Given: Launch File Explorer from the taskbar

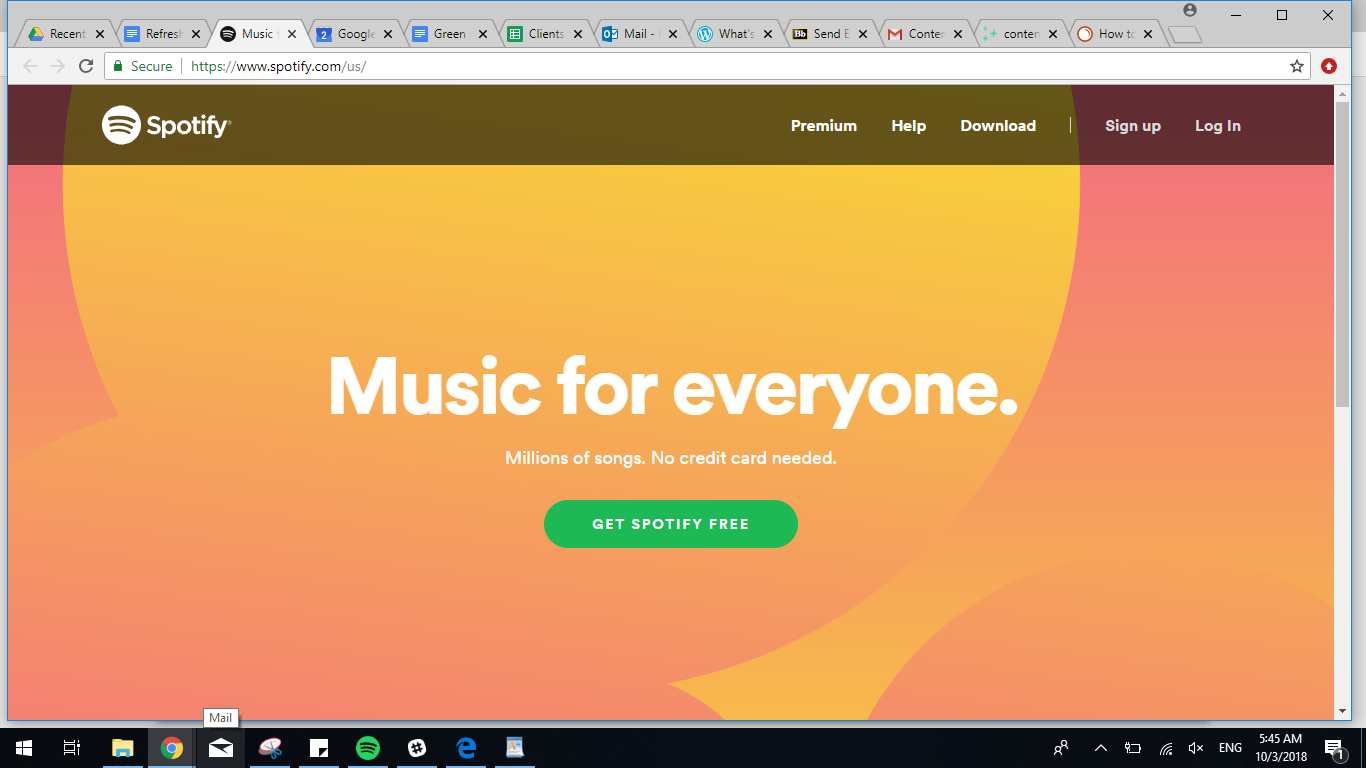Looking at the screenshot, I should coord(123,748).
